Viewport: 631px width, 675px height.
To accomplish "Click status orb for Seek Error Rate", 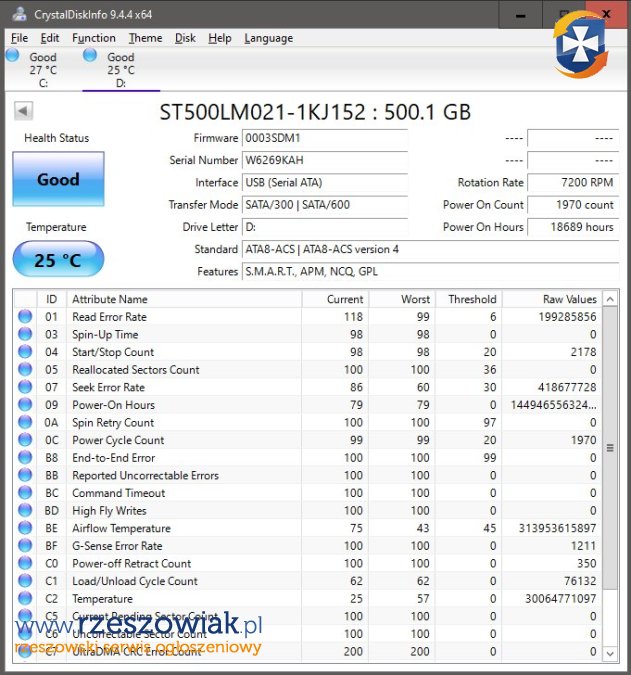I will tap(25, 387).
